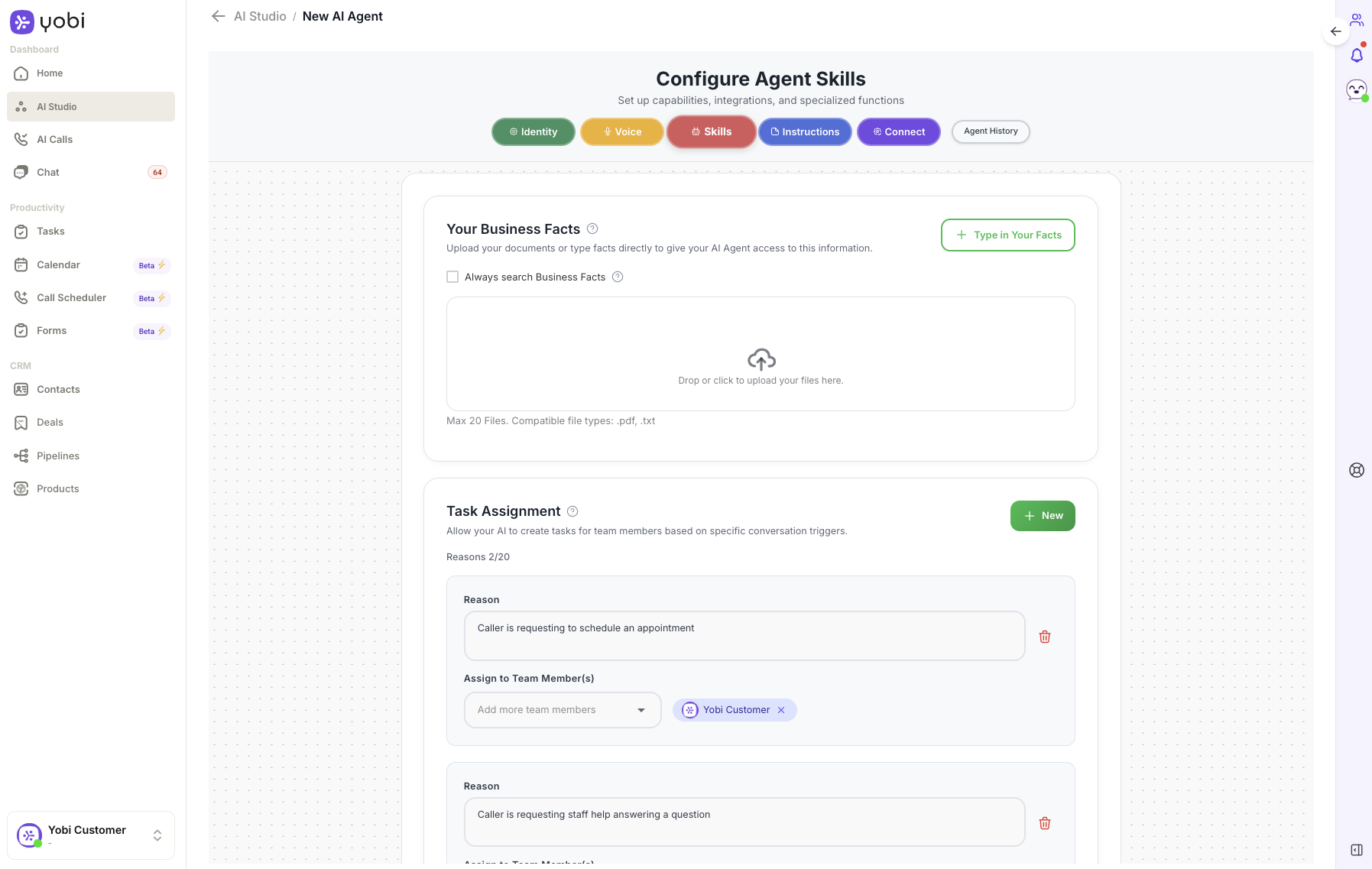Click the Yobi logo icon

point(21,21)
